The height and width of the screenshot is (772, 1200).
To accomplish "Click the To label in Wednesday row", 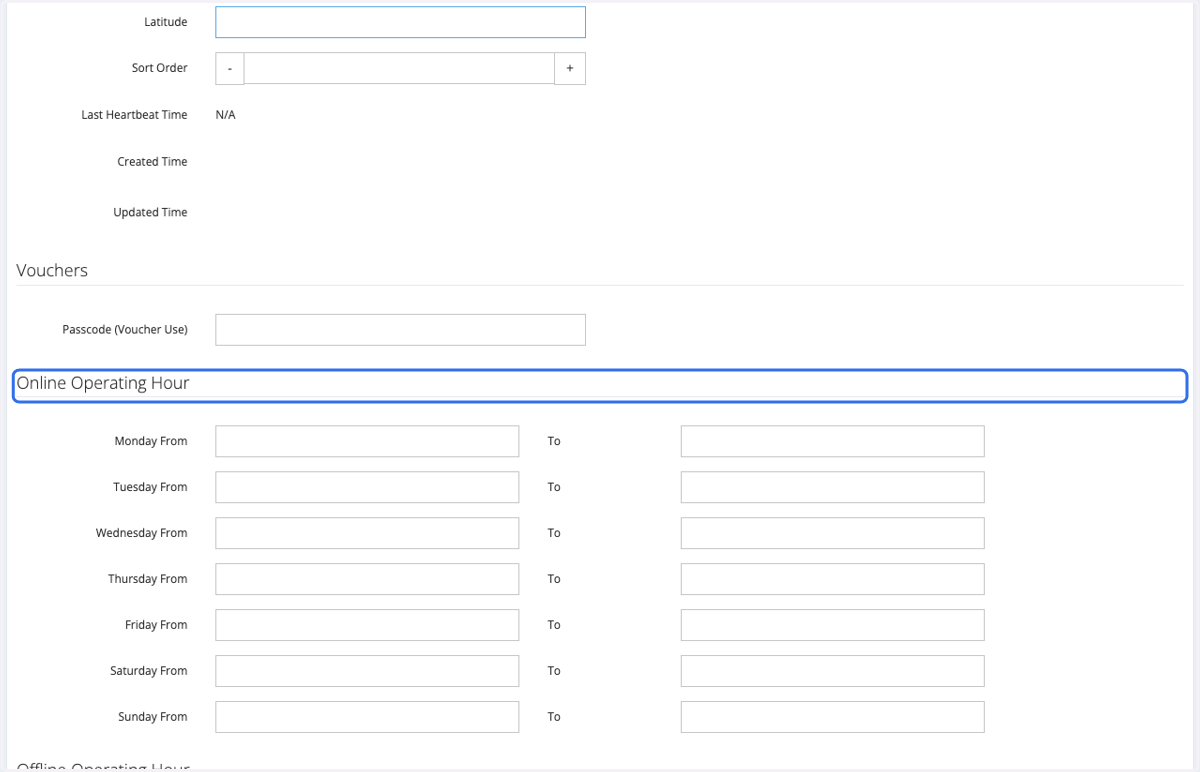I will [x=554, y=533].
